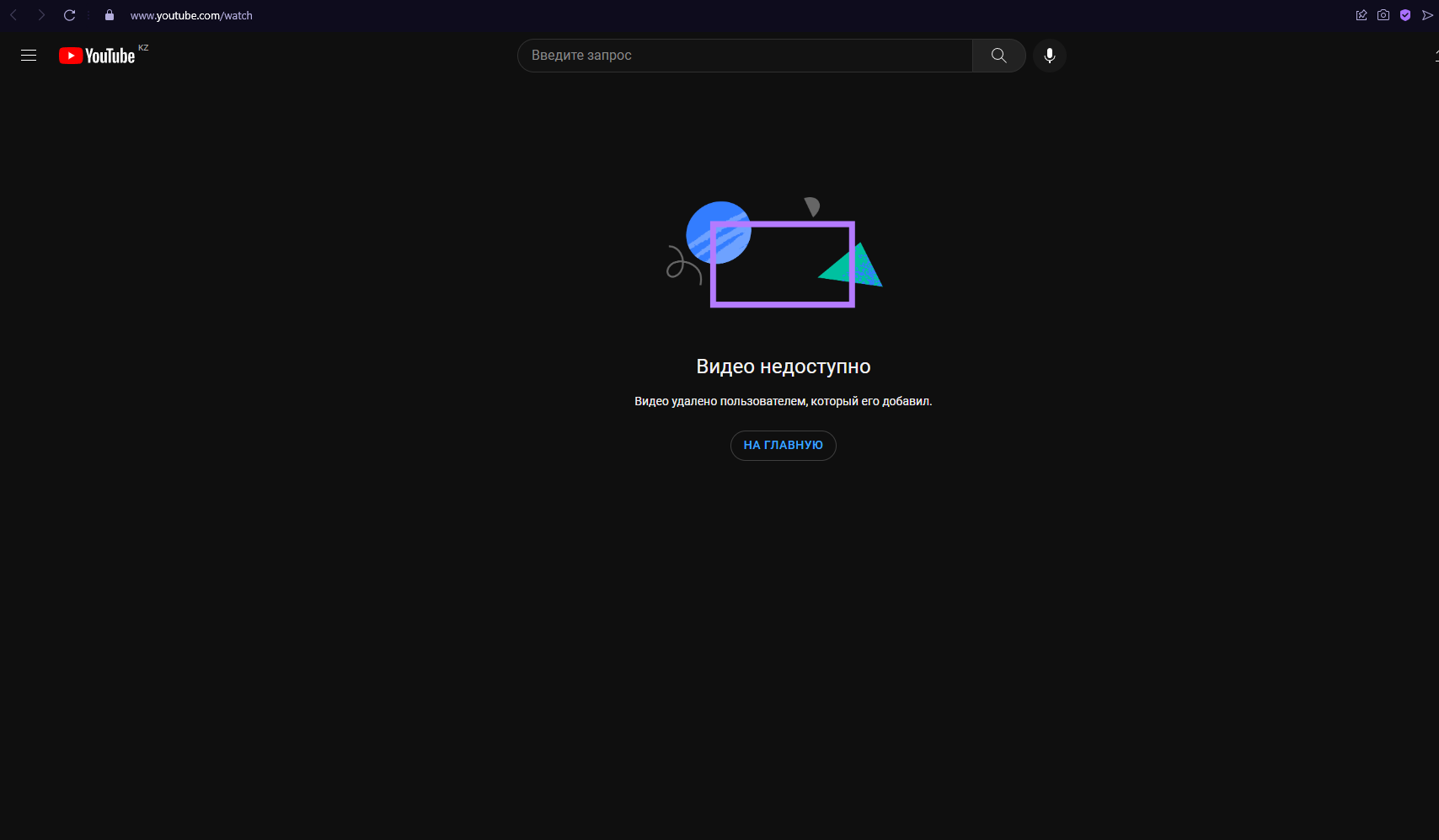Click the send arrow icon in address bar

(x=1427, y=15)
